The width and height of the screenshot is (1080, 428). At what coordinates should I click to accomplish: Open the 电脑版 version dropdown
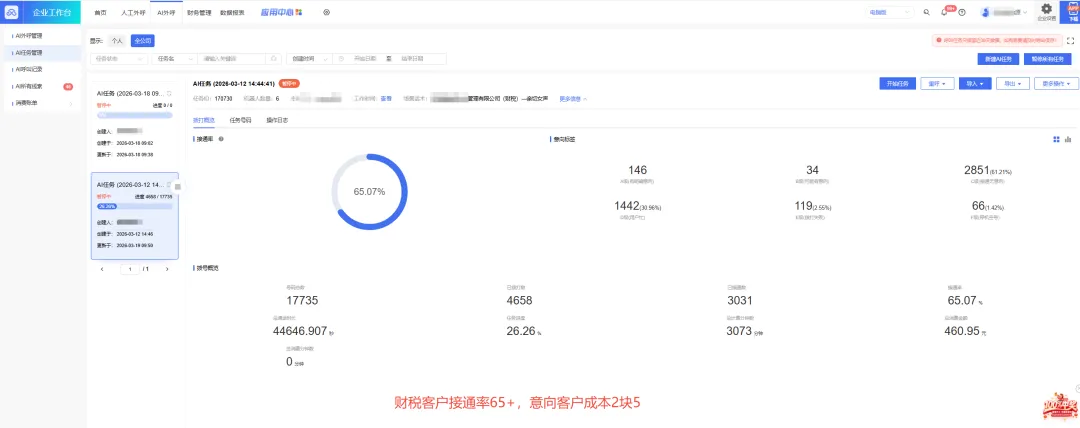pos(890,12)
